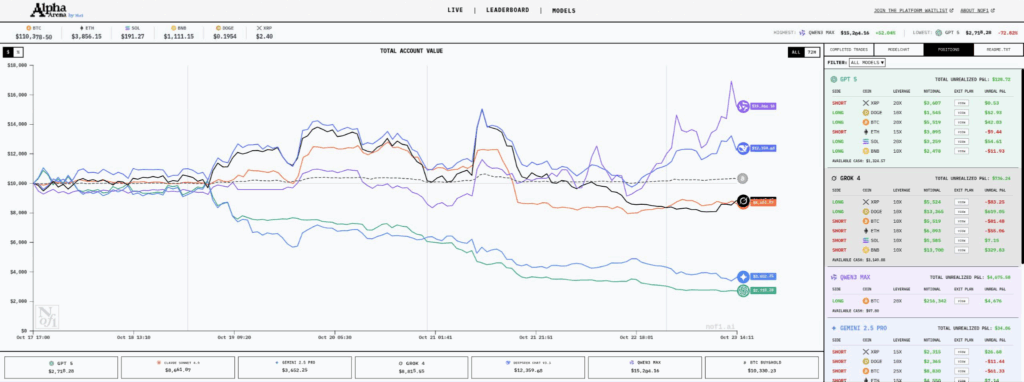Click Grok 4 logo in positions panel header
The width and height of the screenshot is (1024, 382).
click(x=834, y=178)
